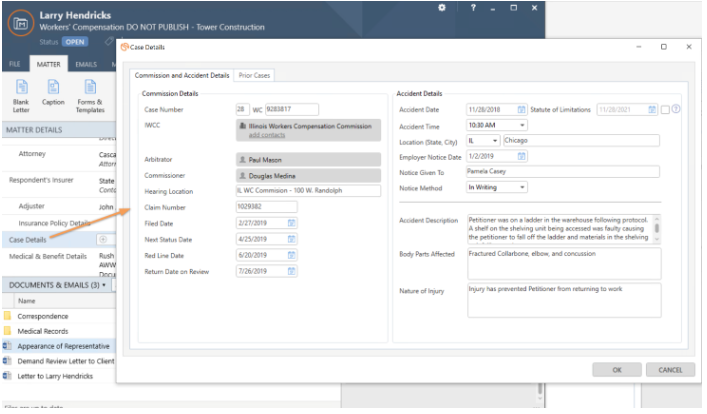Image resolution: width=707 pixels, height=414 pixels.
Task: Open the help question mark in title bar
Action: pos(473,8)
